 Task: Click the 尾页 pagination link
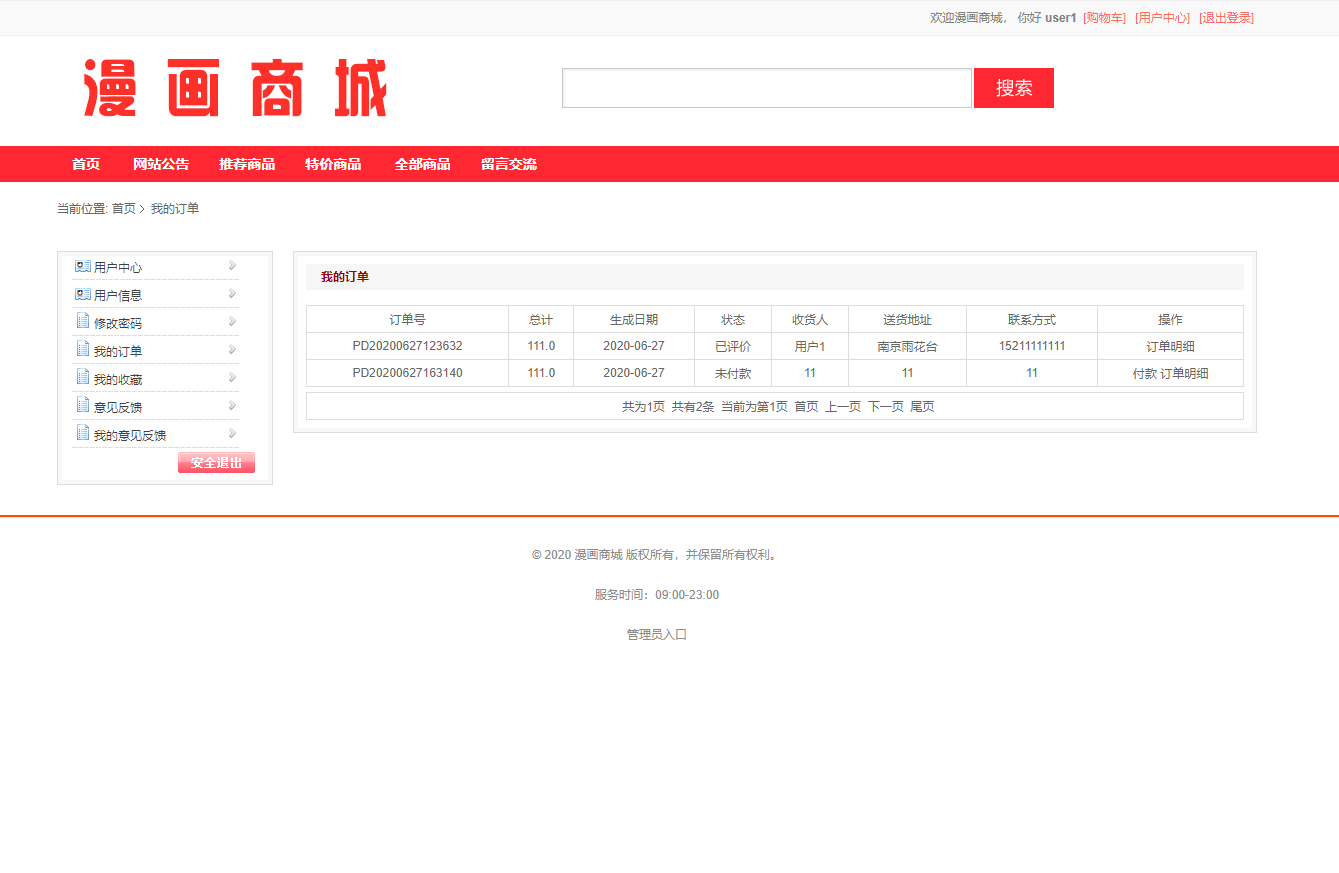pyautogui.click(x=922, y=406)
